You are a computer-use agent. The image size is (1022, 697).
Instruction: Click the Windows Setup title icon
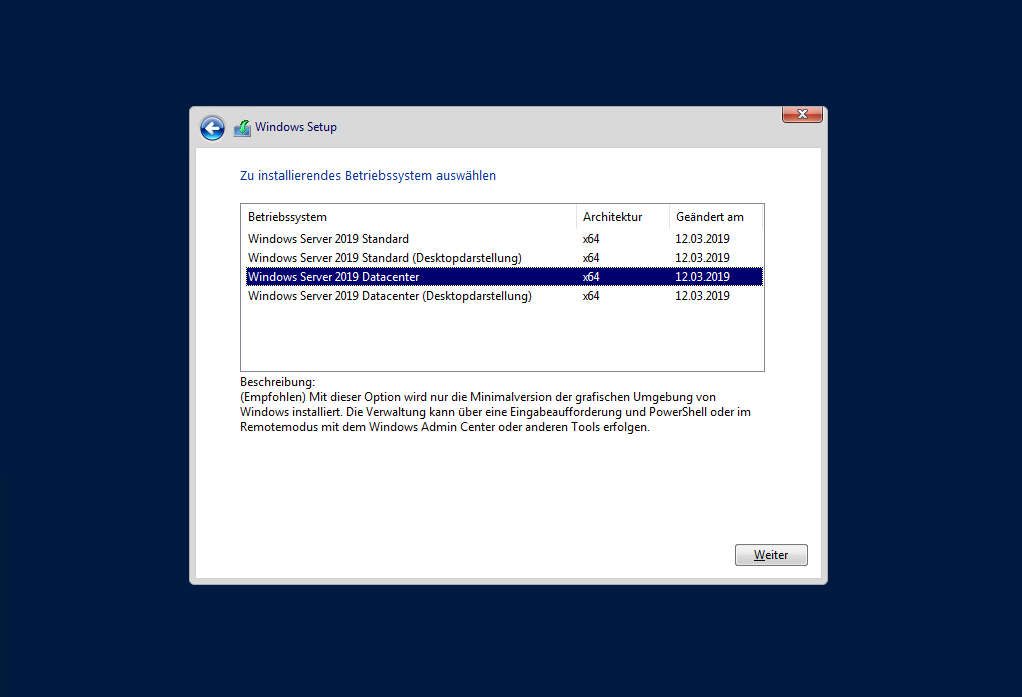click(242, 128)
